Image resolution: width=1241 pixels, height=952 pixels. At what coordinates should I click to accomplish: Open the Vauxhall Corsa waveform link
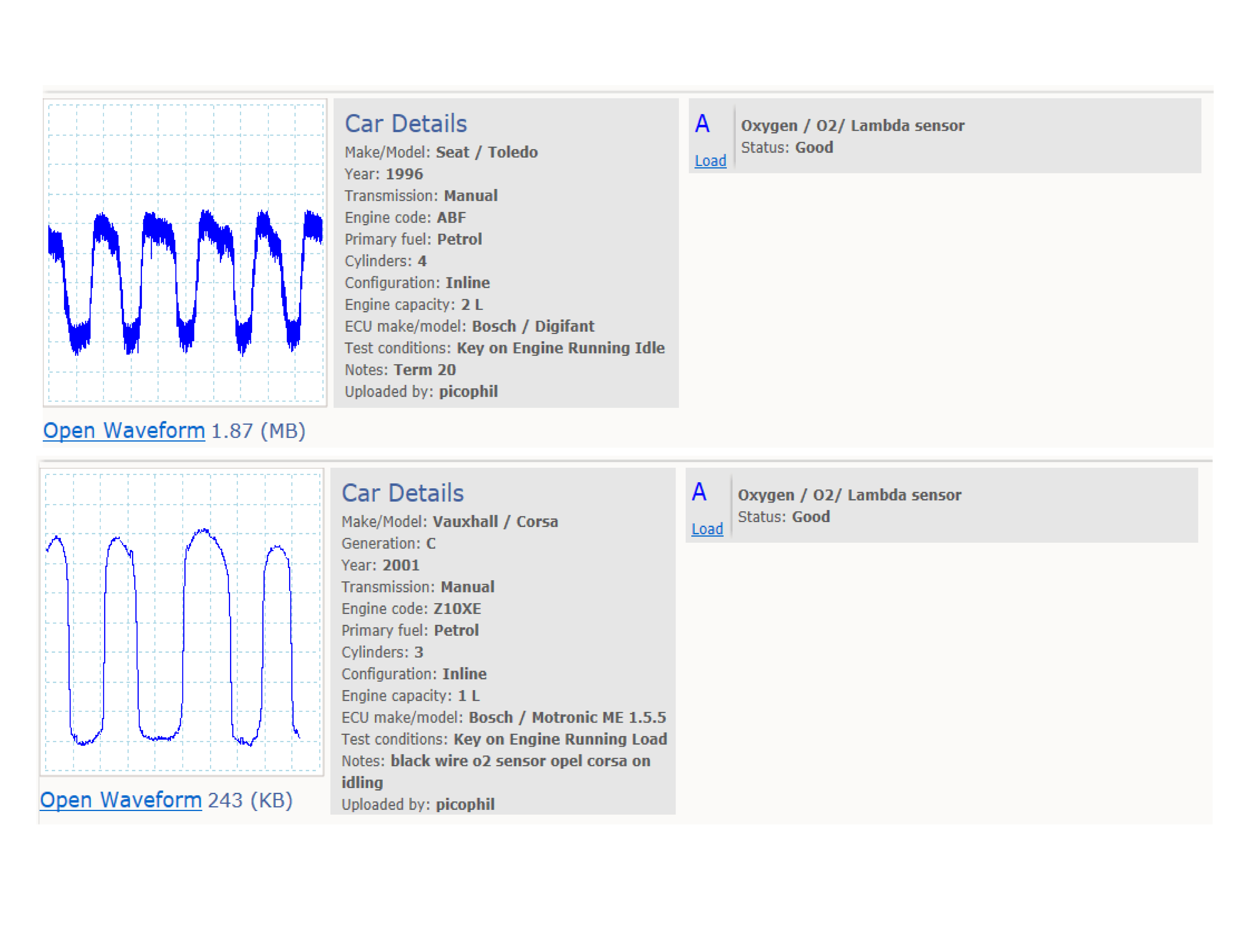click(121, 800)
